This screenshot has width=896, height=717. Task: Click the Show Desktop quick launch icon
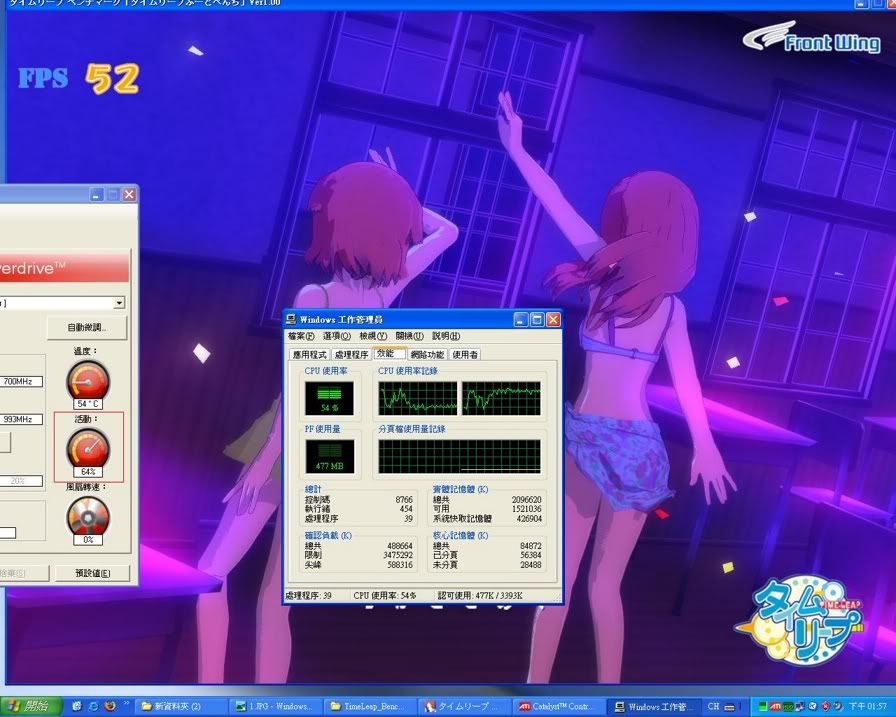point(77,706)
